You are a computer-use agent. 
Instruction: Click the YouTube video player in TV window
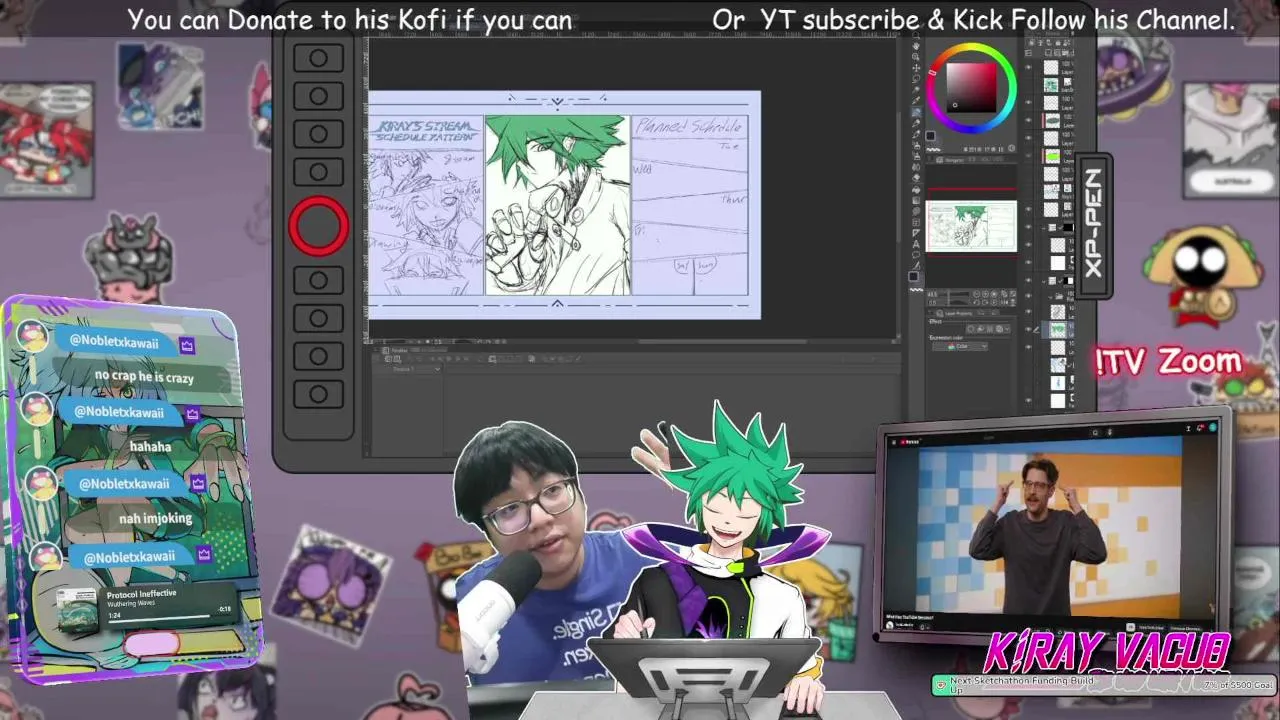coord(1050,526)
